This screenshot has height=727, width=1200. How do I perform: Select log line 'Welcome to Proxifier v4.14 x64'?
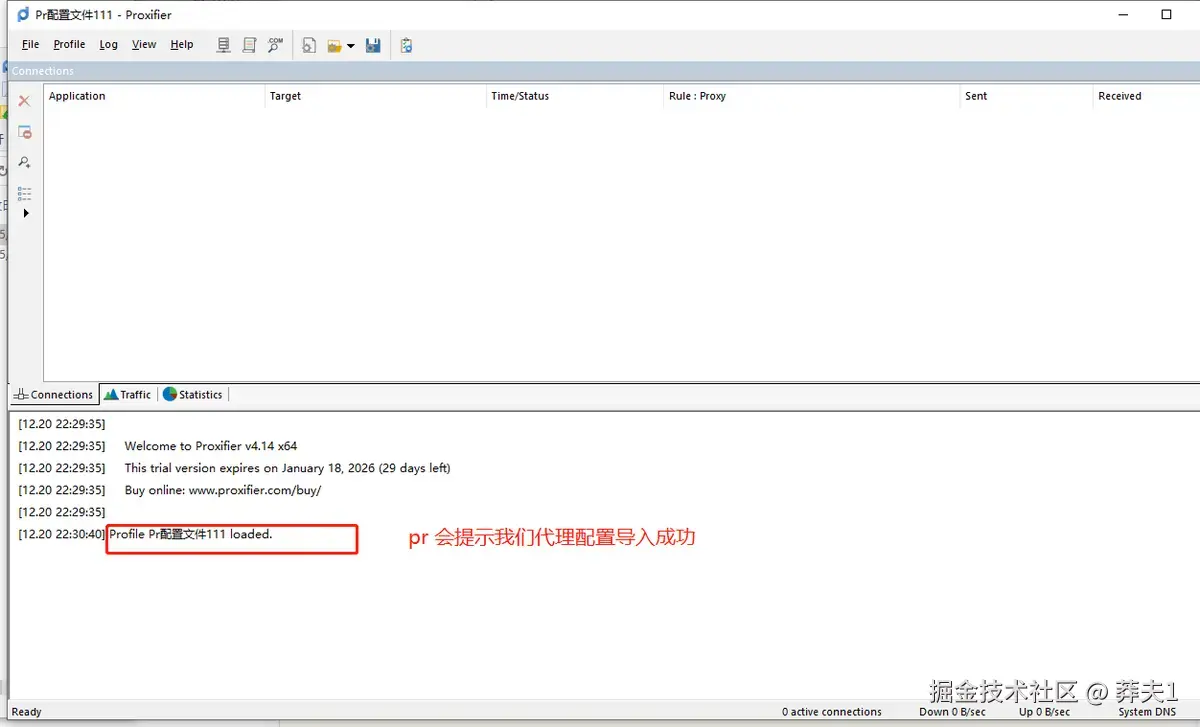(x=211, y=446)
